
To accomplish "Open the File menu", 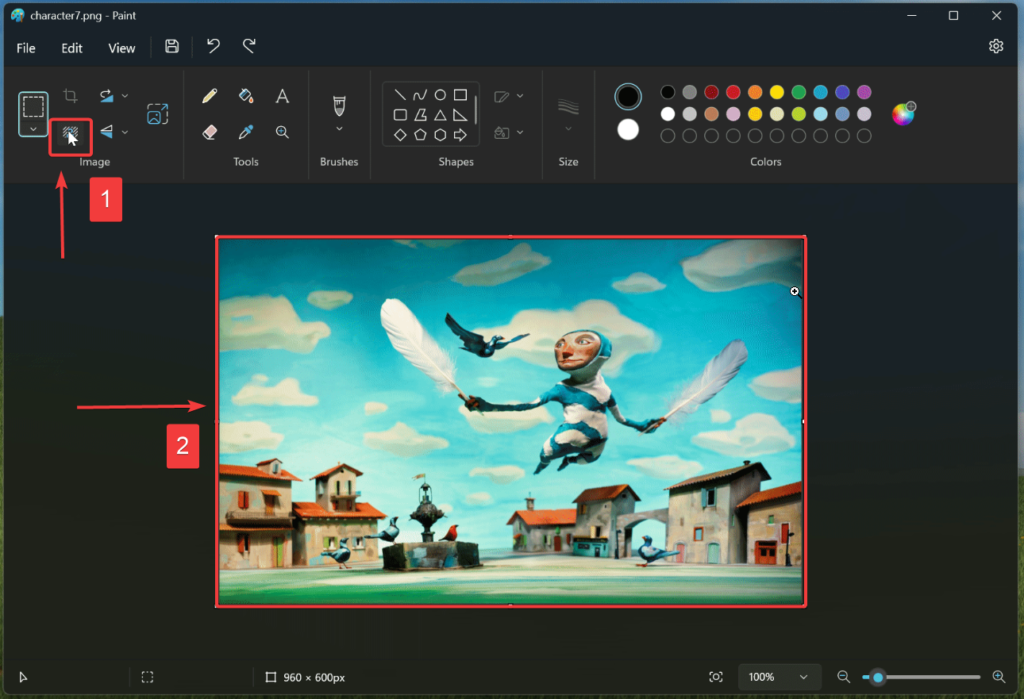I will (x=26, y=48).
